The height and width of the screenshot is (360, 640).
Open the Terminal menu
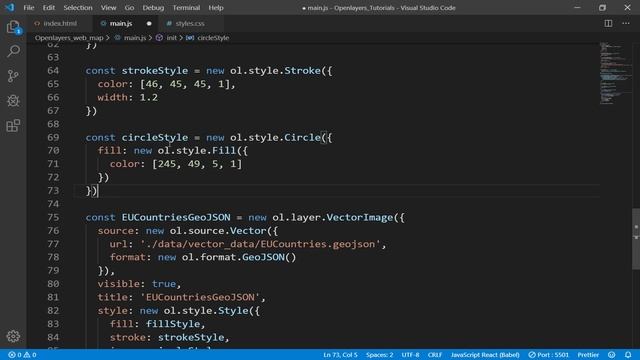186,8
